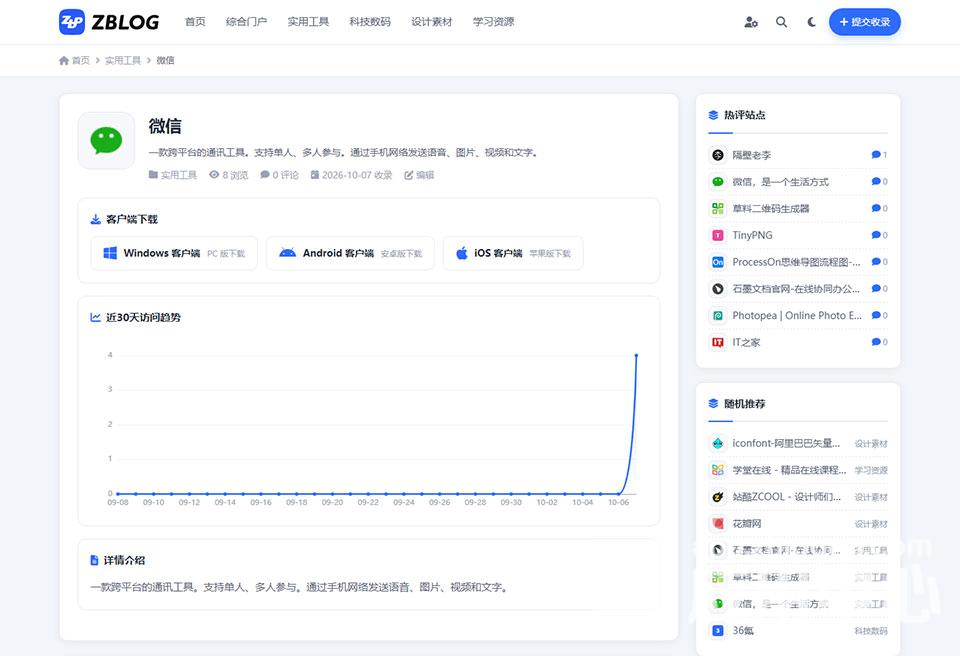The height and width of the screenshot is (656, 960).
Task: Download the iOS 客户端
Action: [513, 253]
